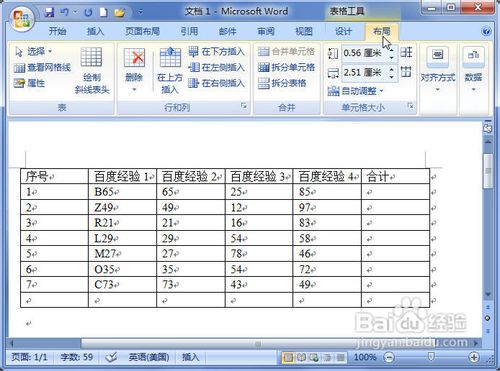
Task: Open zoom dialog via 100%
Action: click(365, 357)
